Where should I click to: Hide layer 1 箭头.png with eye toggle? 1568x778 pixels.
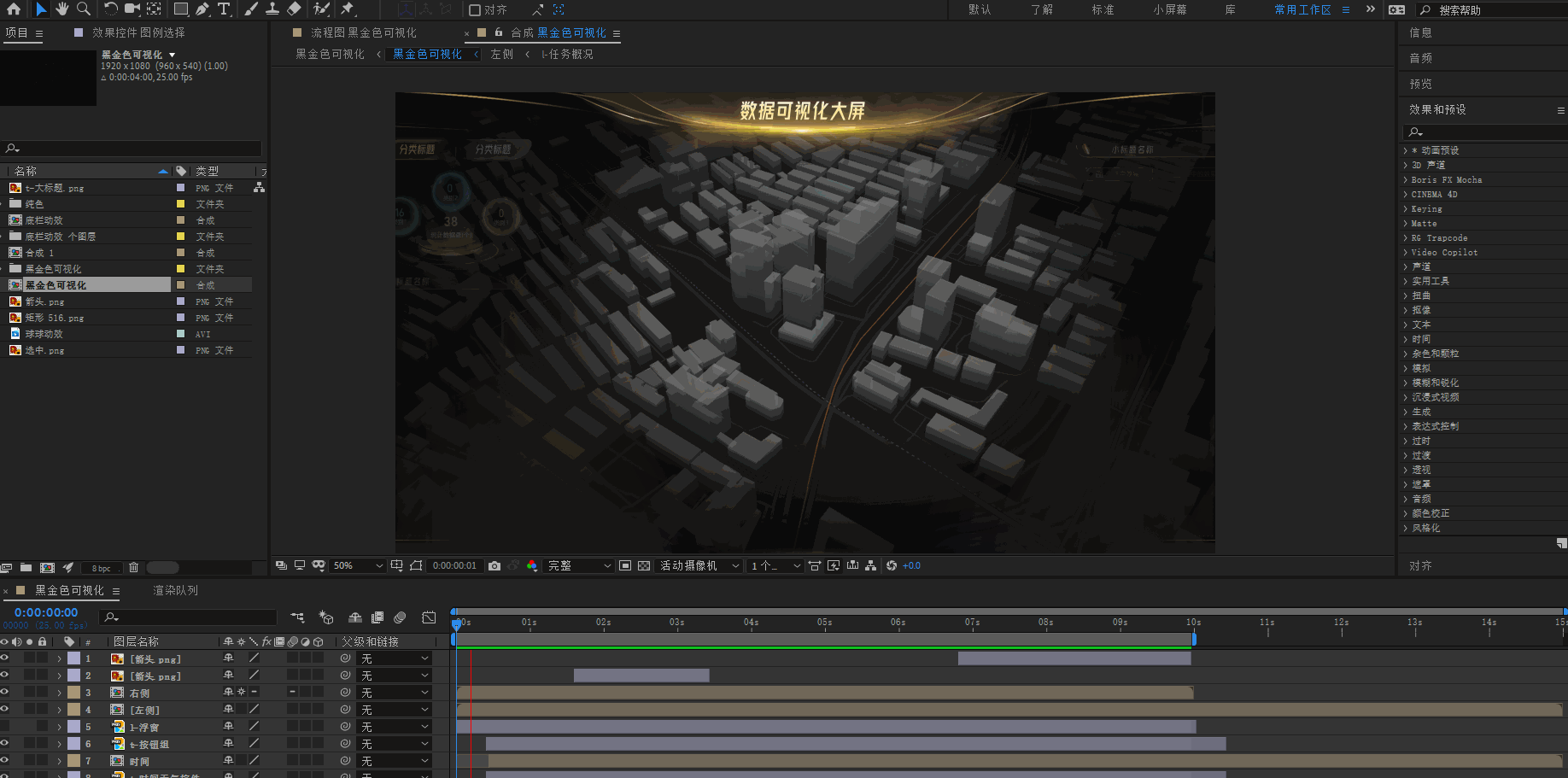coord(4,658)
